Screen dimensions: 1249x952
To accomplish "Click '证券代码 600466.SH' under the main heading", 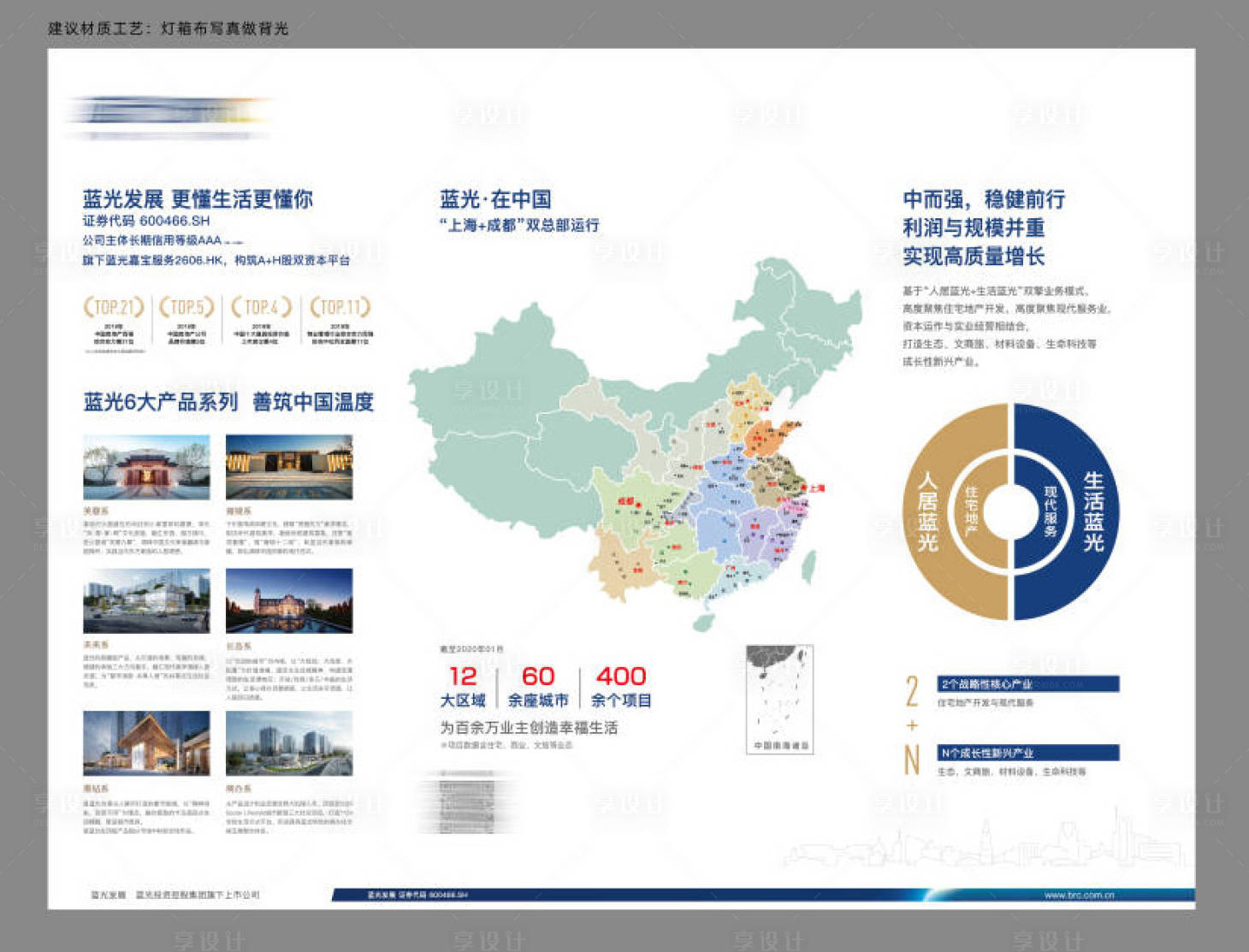I will click(x=146, y=221).
